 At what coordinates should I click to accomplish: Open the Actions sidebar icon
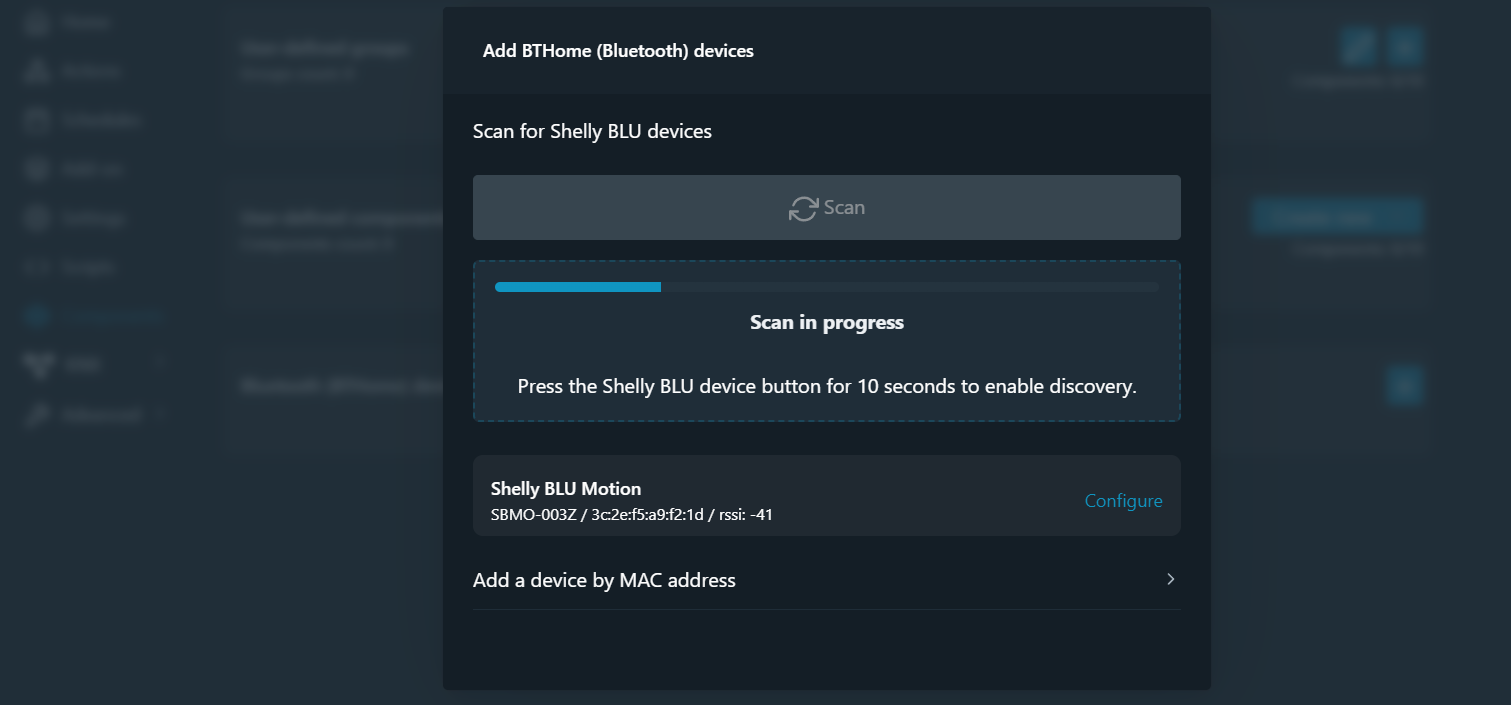click(x=37, y=72)
